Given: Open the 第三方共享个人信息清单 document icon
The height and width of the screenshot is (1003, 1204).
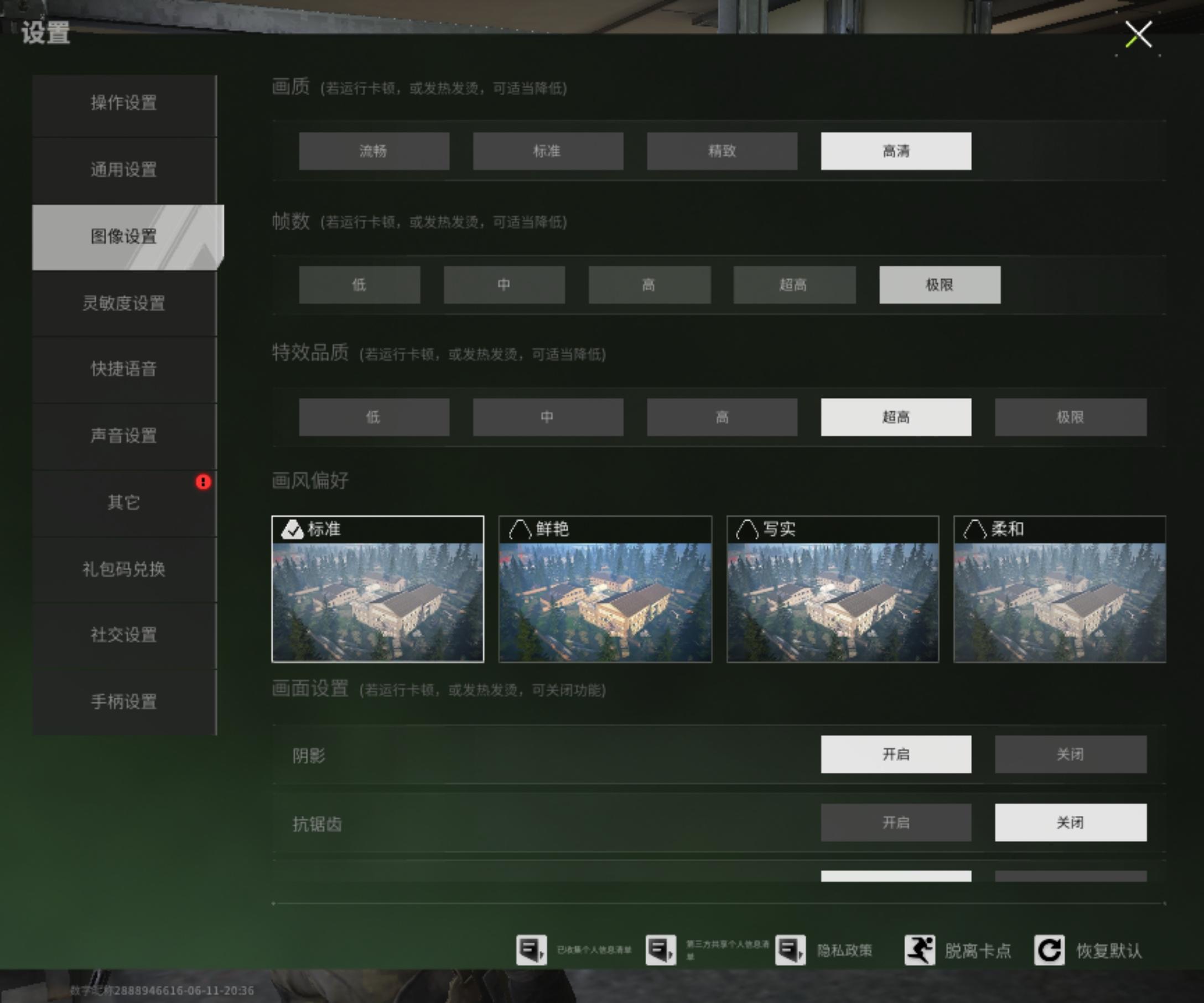Looking at the screenshot, I should coord(661,950).
